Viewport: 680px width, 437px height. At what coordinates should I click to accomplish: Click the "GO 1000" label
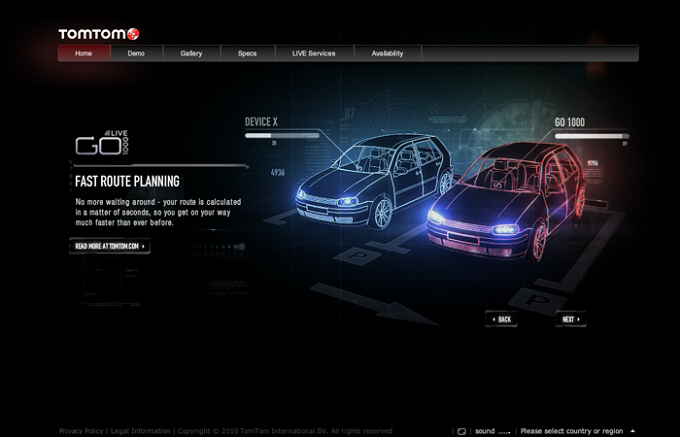point(569,122)
